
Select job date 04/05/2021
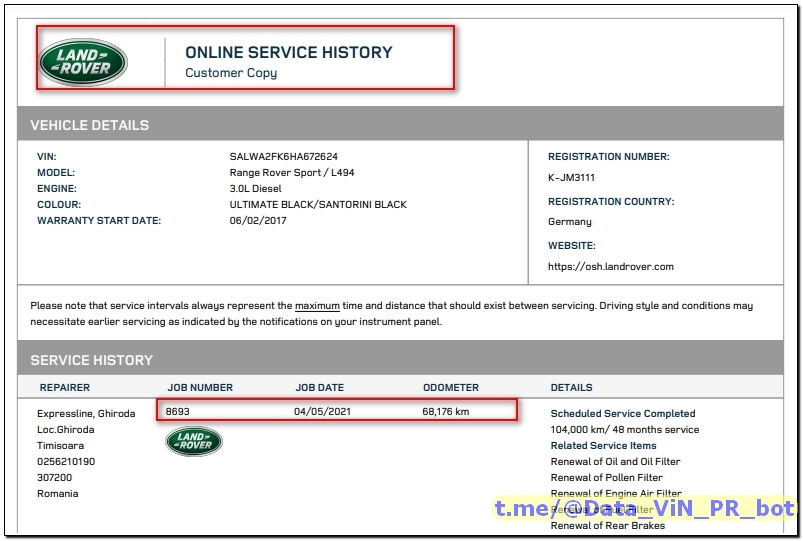[323, 411]
